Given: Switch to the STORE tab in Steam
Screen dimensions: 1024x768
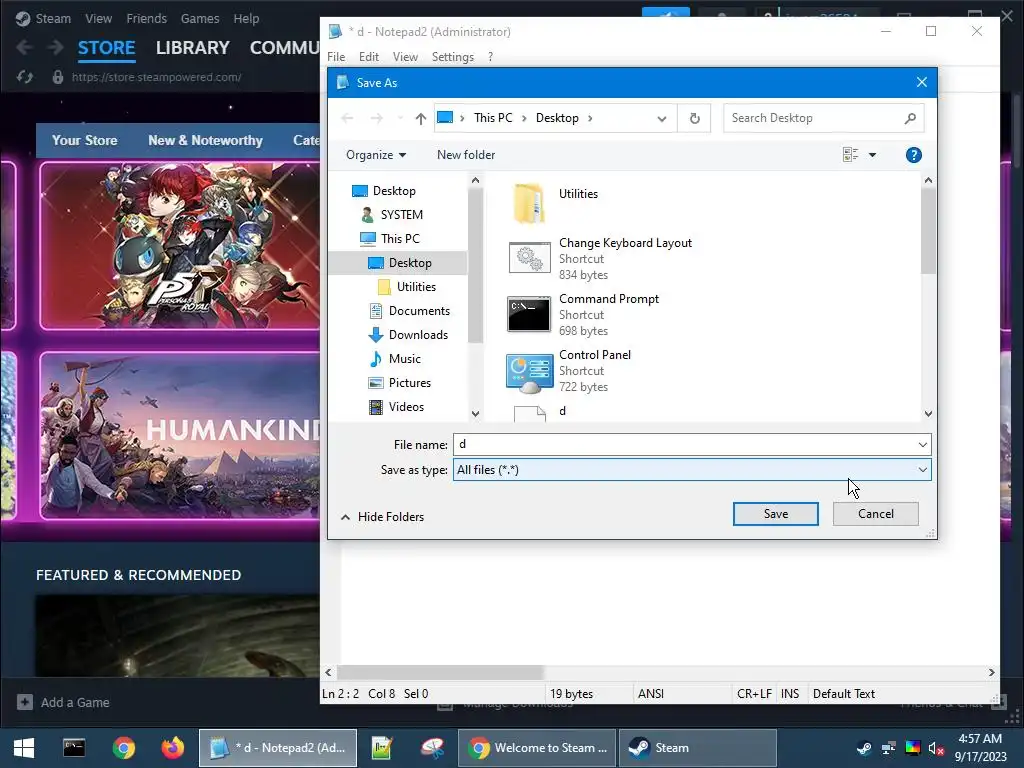Looking at the screenshot, I should pos(106,48).
